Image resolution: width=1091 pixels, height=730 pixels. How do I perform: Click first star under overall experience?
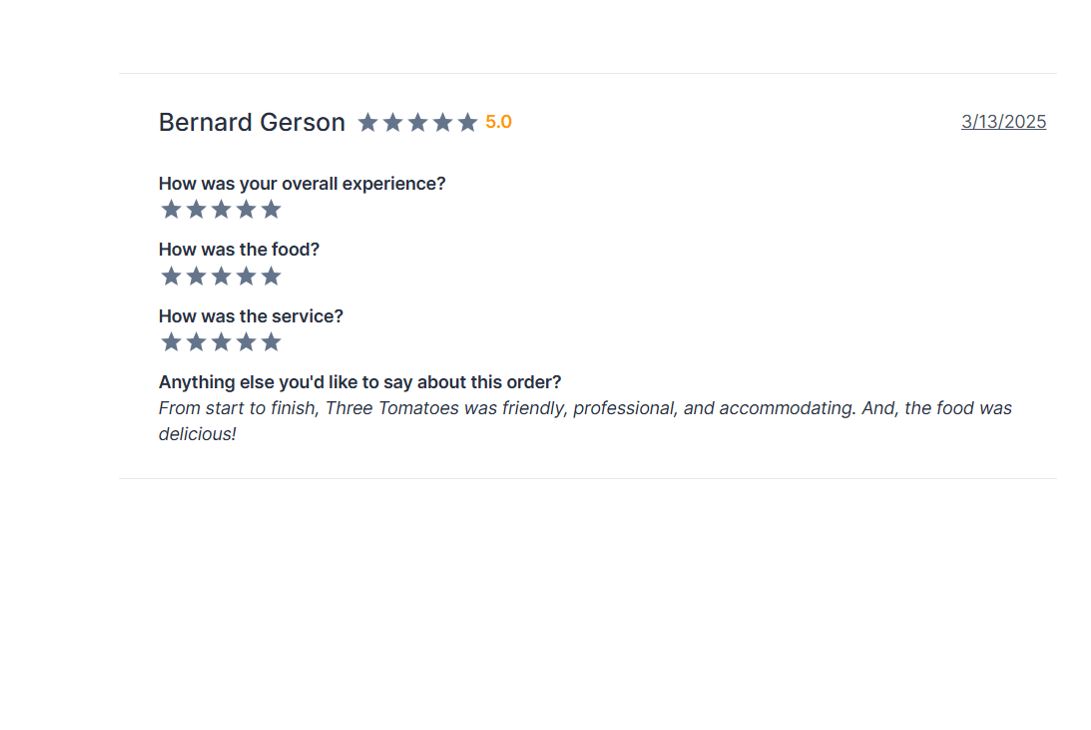pos(171,209)
